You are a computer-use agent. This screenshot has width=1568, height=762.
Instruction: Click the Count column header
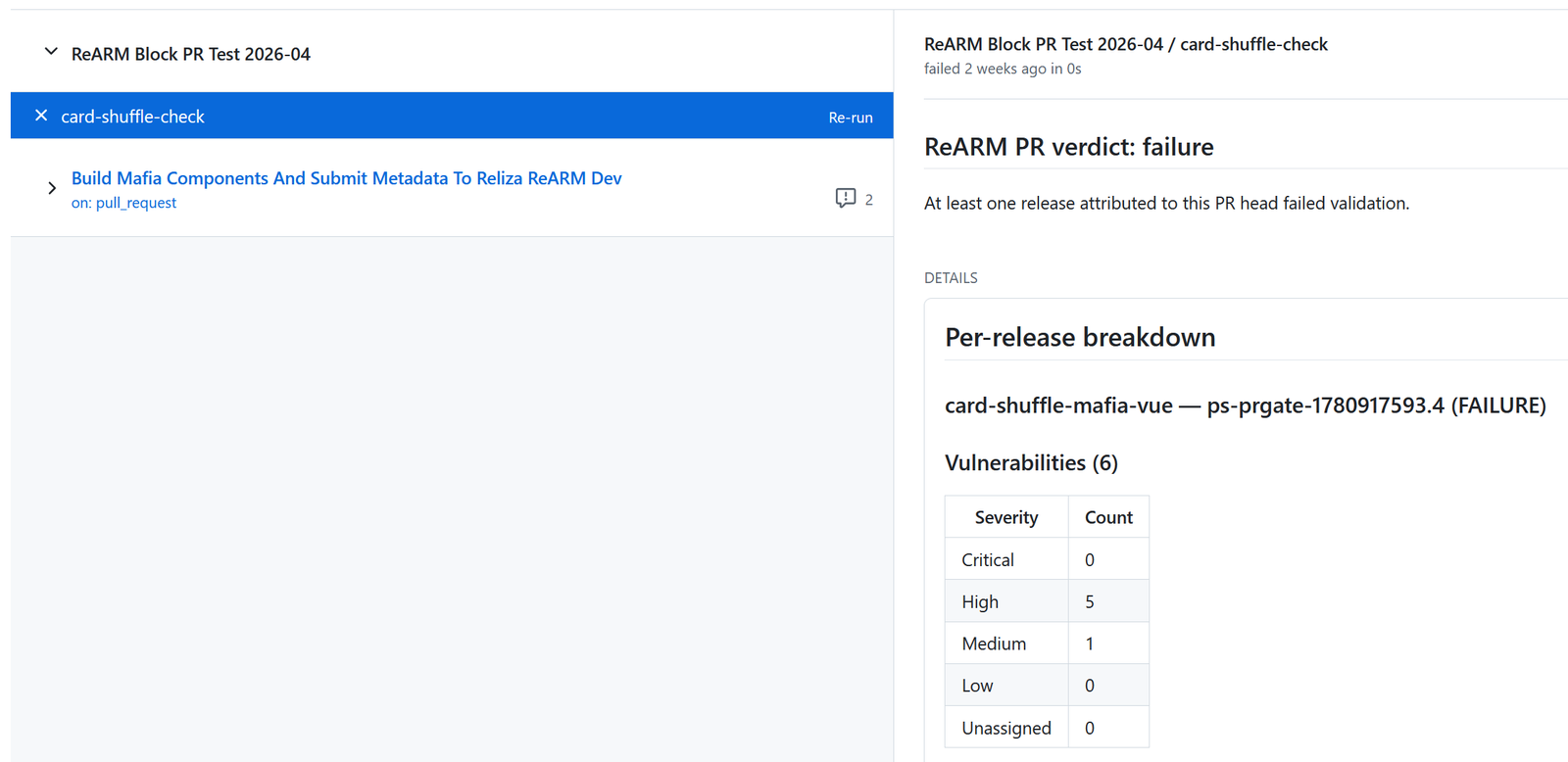[x=1108, y=517]
